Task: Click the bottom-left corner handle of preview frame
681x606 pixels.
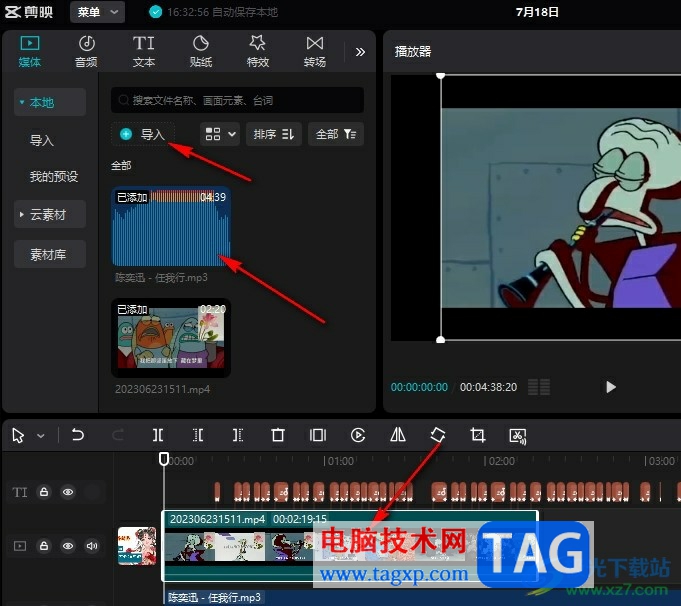Action: pyautogui.click(x=440, y=340)
